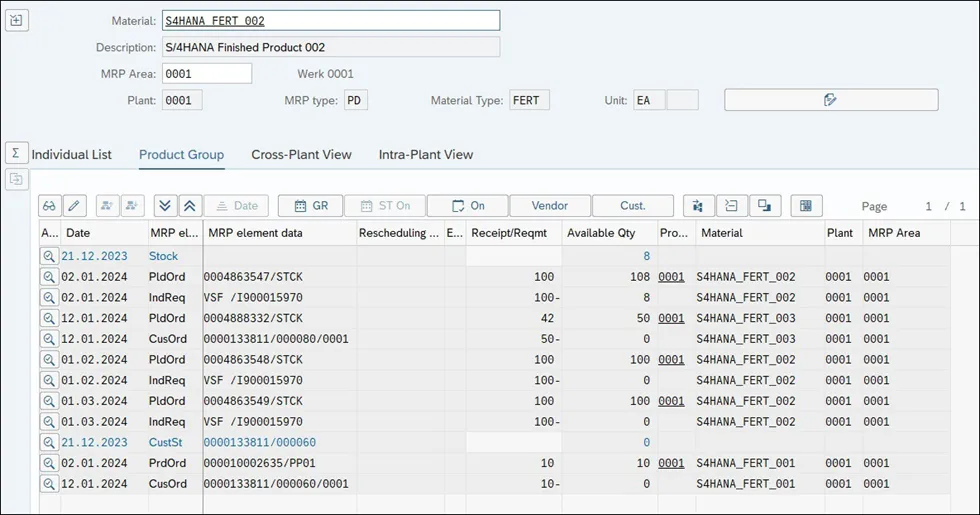Switch to Individual List tab

71,154
